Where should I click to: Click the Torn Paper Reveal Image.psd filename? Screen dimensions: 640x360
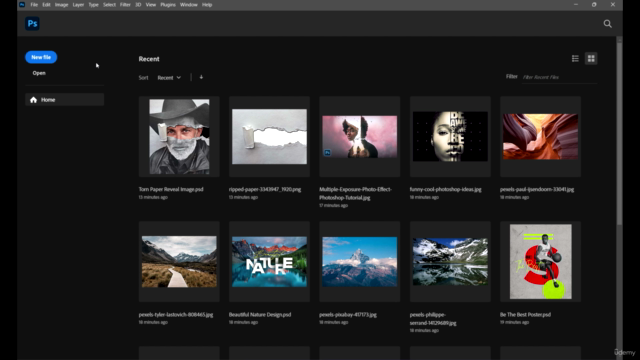point(171,189)
